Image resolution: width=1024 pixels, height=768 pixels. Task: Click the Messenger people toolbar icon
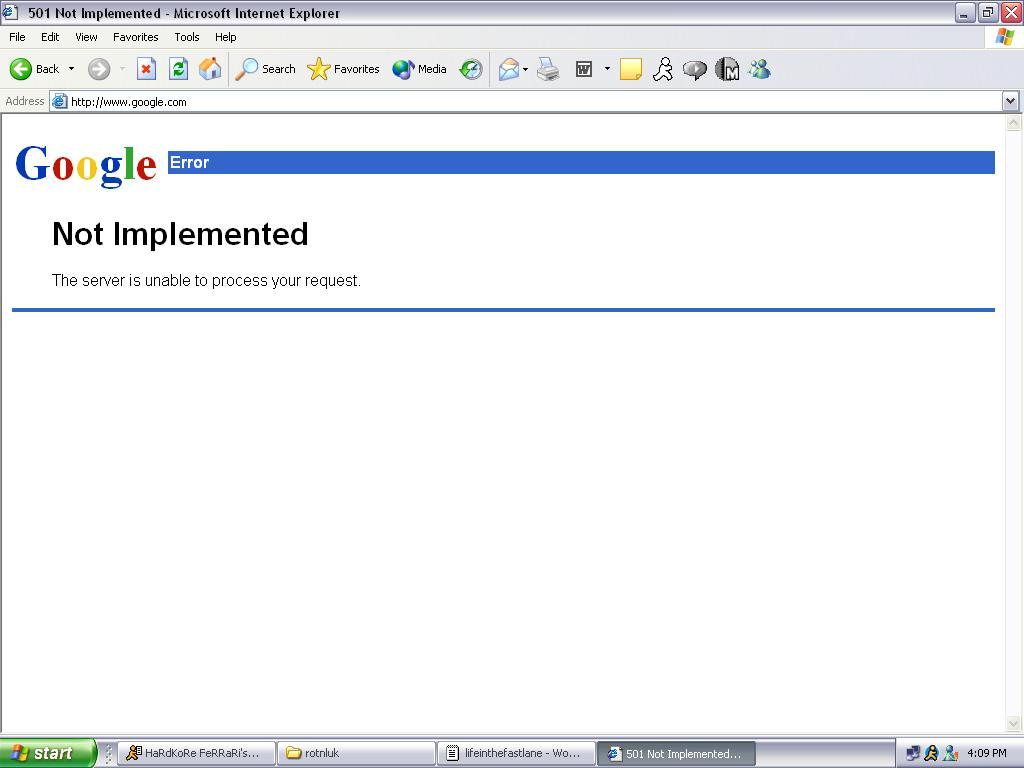760,69
